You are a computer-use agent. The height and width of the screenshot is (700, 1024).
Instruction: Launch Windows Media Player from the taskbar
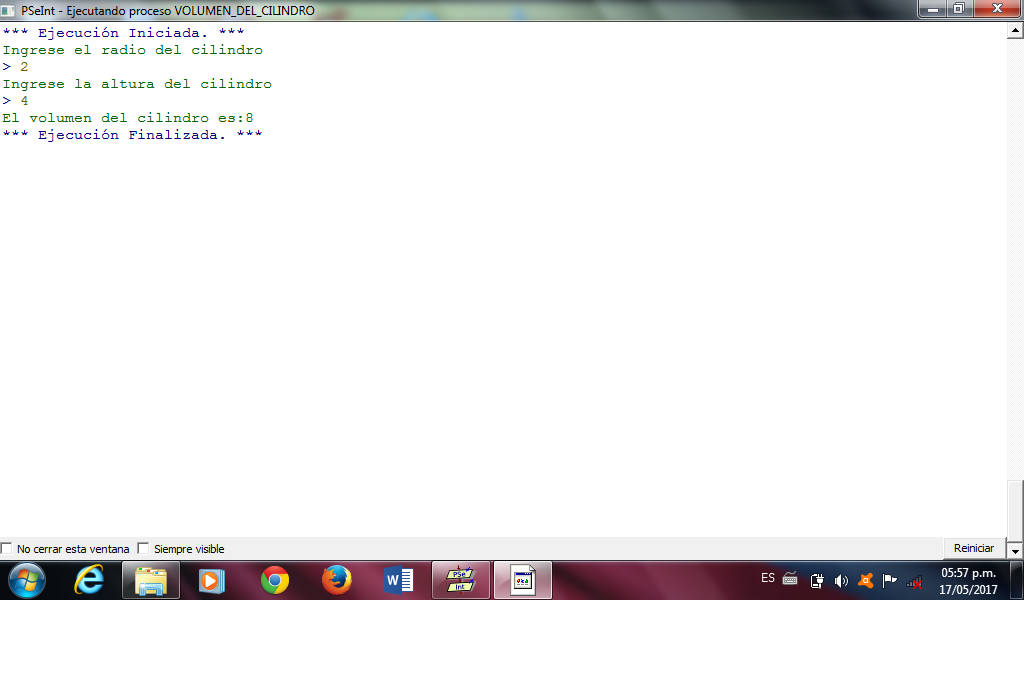point(212,580)
